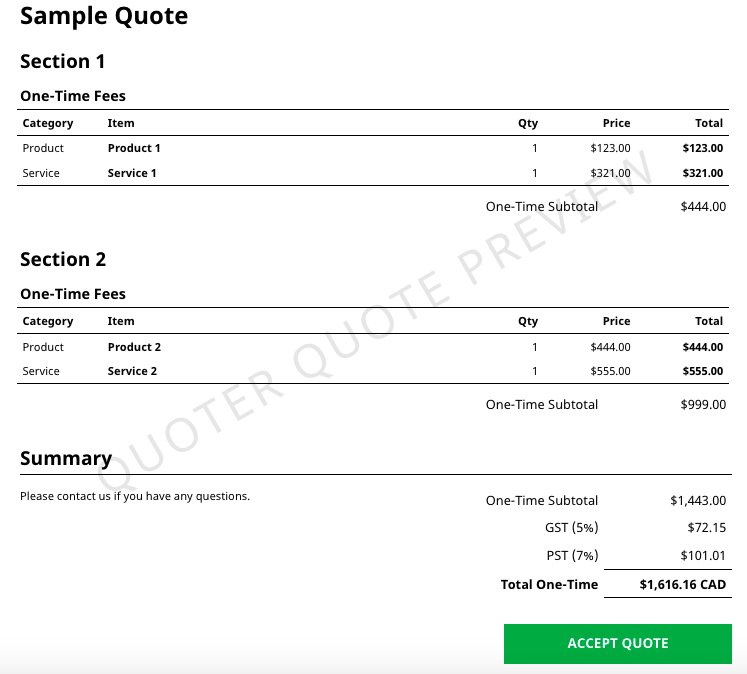Viewport: 747px width, 674px height.
Task: Select the 'Sample Quote' title heading
Action: (x=104, y=17)
